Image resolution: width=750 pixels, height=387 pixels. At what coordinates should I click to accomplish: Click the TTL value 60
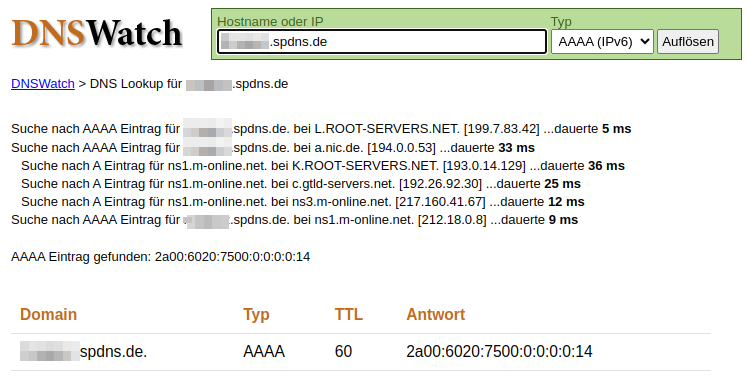(343, 352)
